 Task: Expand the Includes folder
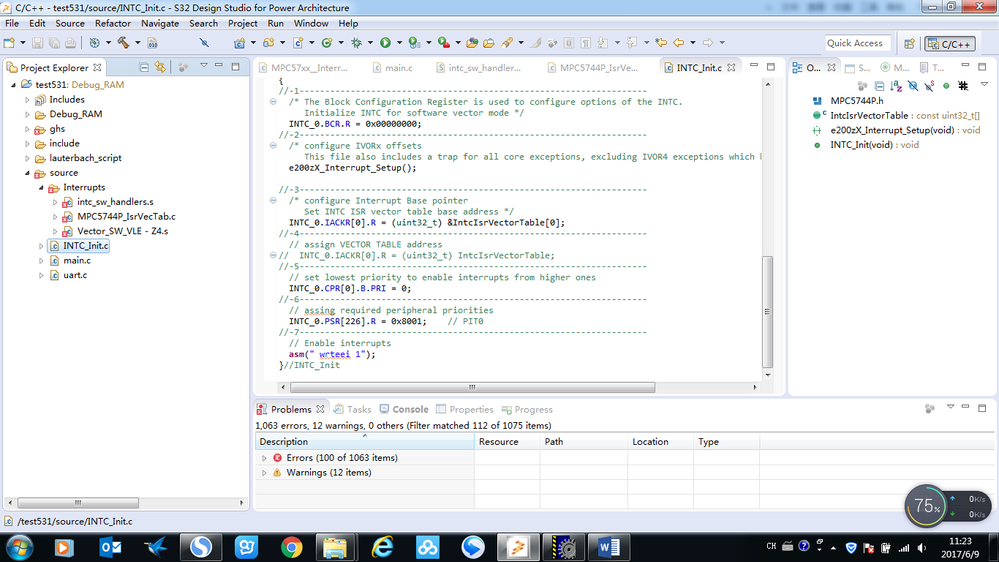click(27, 99)
